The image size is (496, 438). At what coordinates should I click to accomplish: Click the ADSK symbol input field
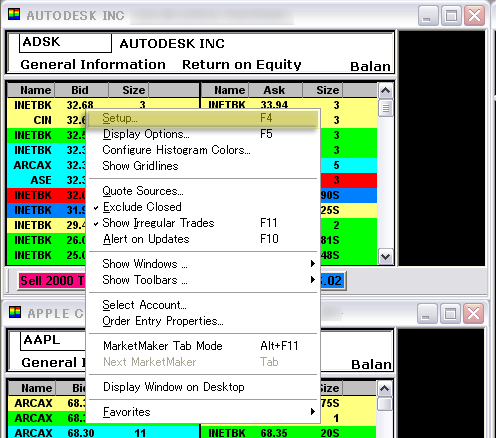65,43
